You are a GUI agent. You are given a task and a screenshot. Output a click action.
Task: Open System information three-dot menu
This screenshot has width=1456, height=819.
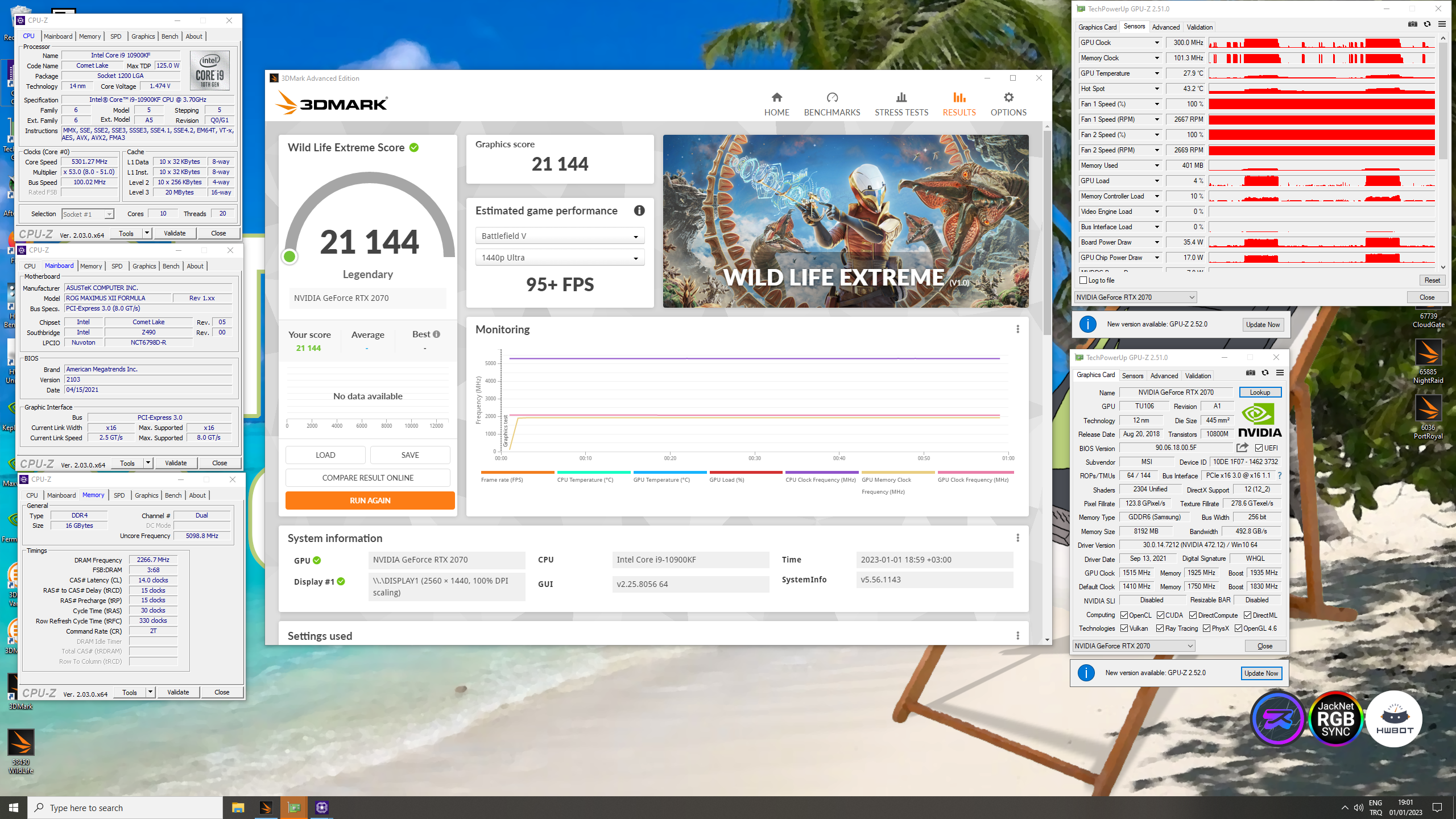tap(1017, 538)
